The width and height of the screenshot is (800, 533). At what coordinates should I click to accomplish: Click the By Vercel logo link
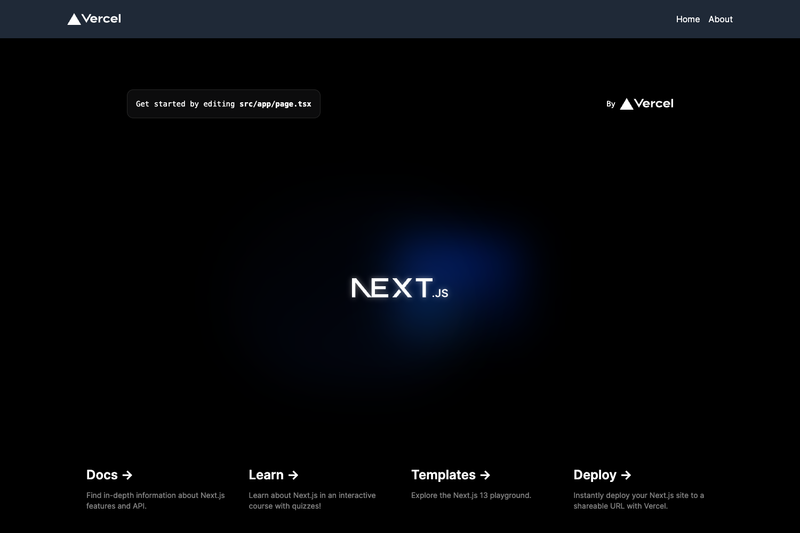coord(640,104)
